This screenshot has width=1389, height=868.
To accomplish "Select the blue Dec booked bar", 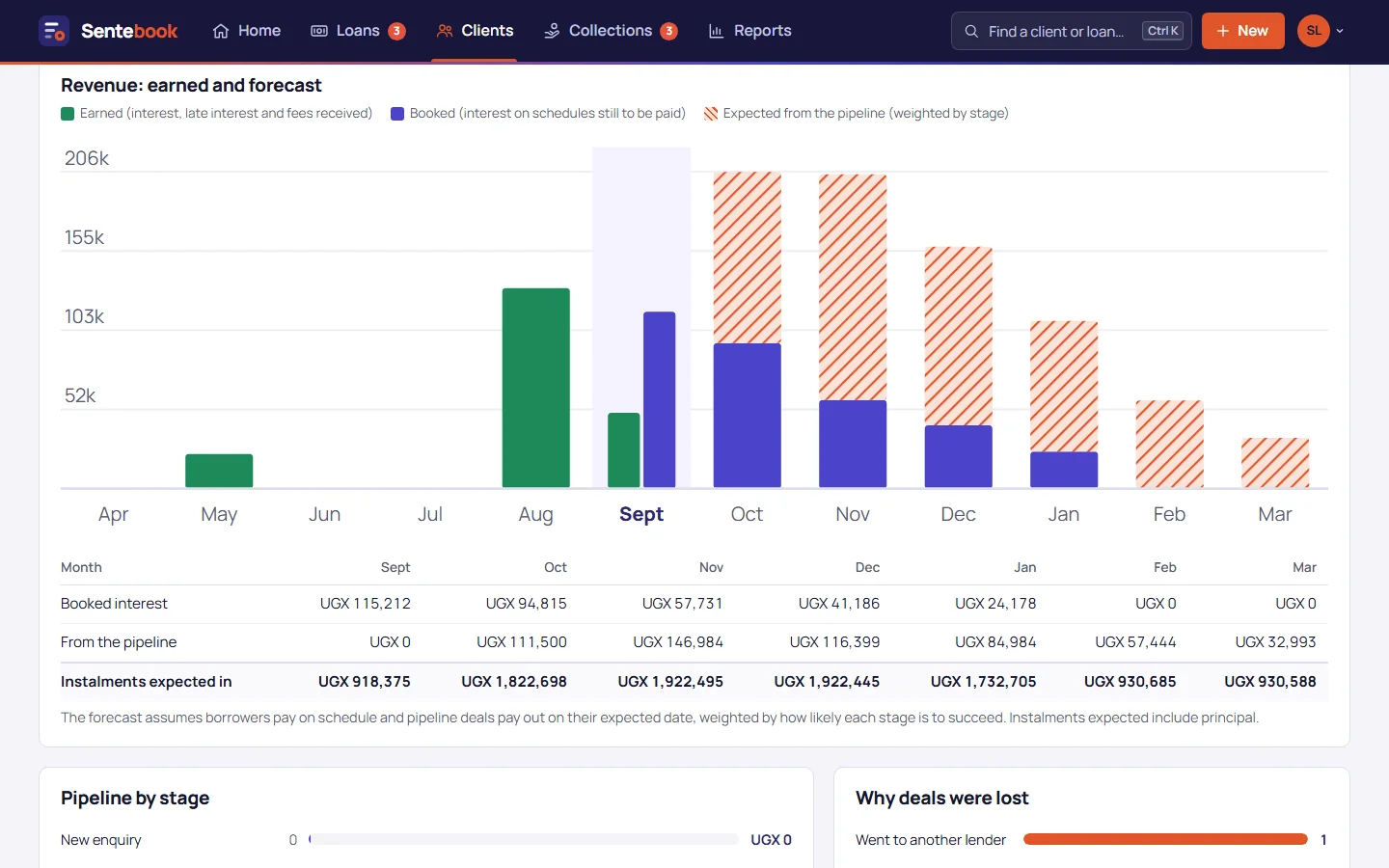I will 958,456.
